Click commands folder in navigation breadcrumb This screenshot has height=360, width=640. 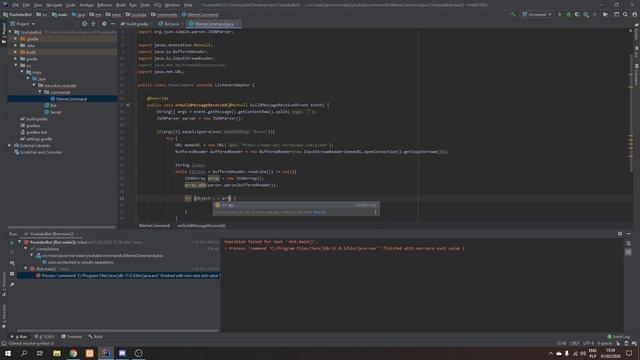(x=165, y=14)
